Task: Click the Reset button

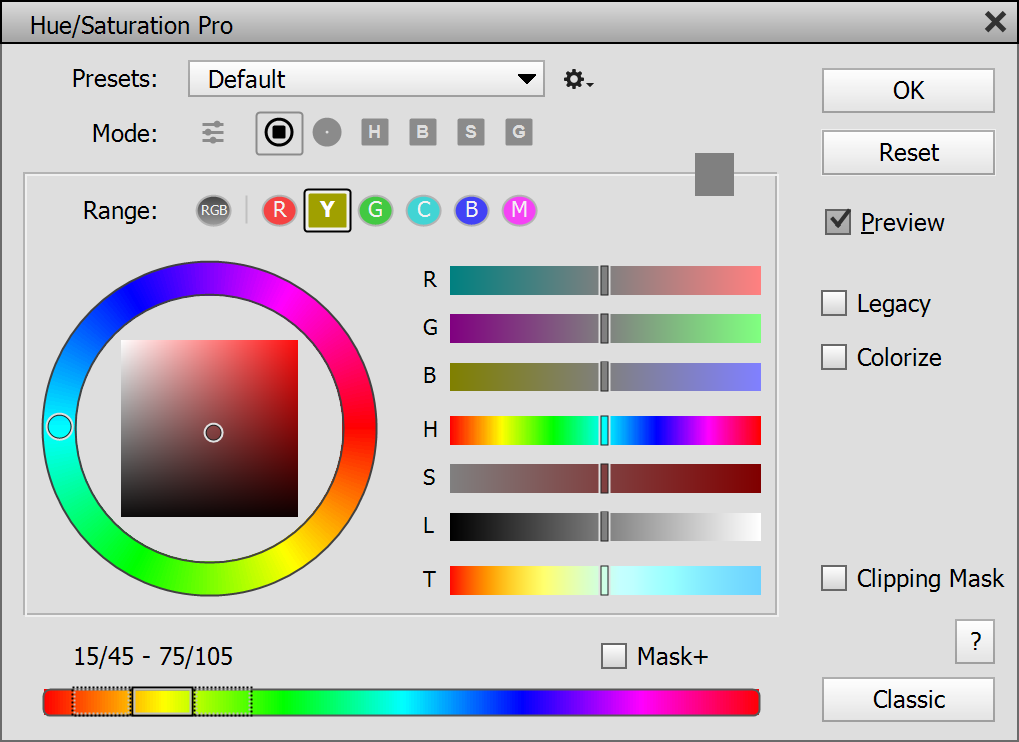Action: pos(908,153)
